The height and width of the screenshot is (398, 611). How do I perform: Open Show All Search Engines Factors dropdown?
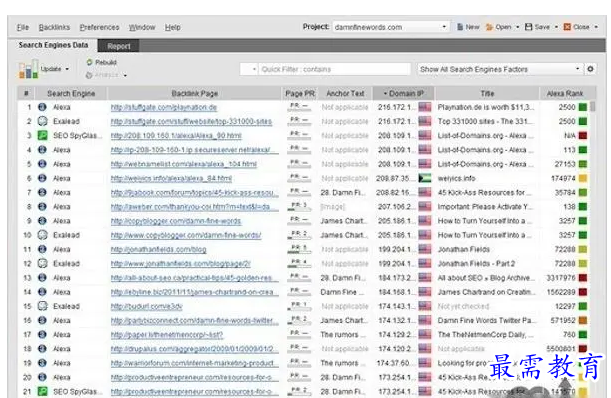click(x=500, y=69)
